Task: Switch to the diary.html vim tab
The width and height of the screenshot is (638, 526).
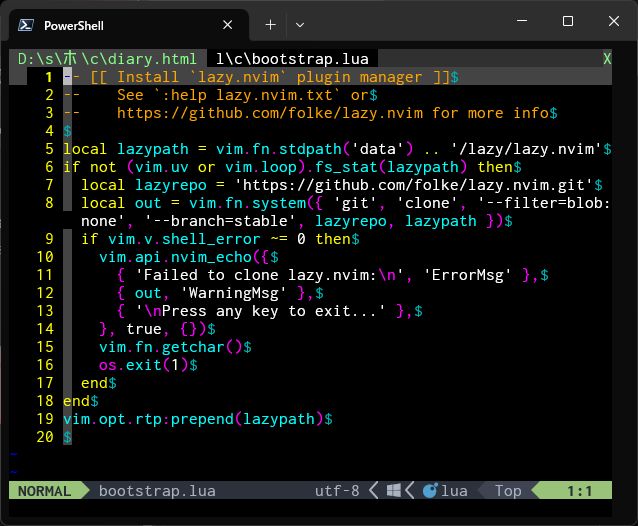Action: (107, 59)
